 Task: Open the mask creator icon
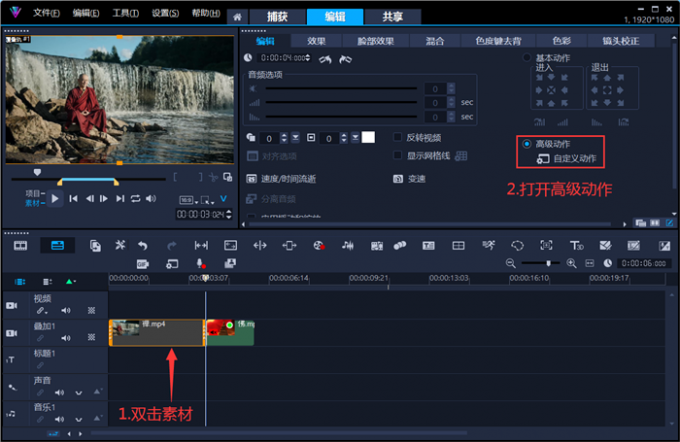pyautogui.click(x=517, y=246)
